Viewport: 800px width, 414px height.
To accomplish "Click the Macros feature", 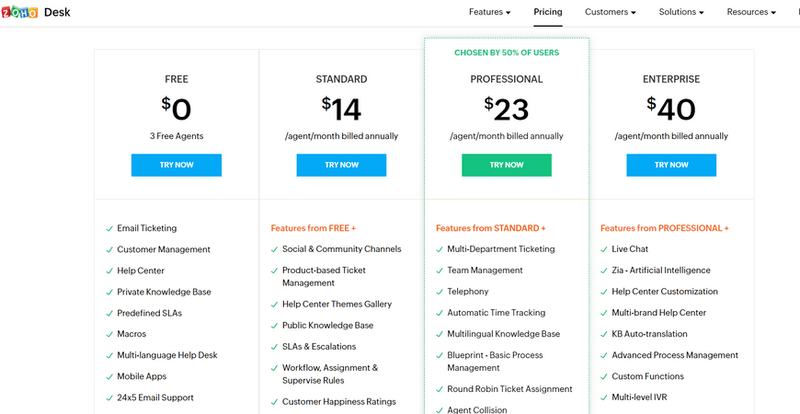I will [x=132, y=334].
